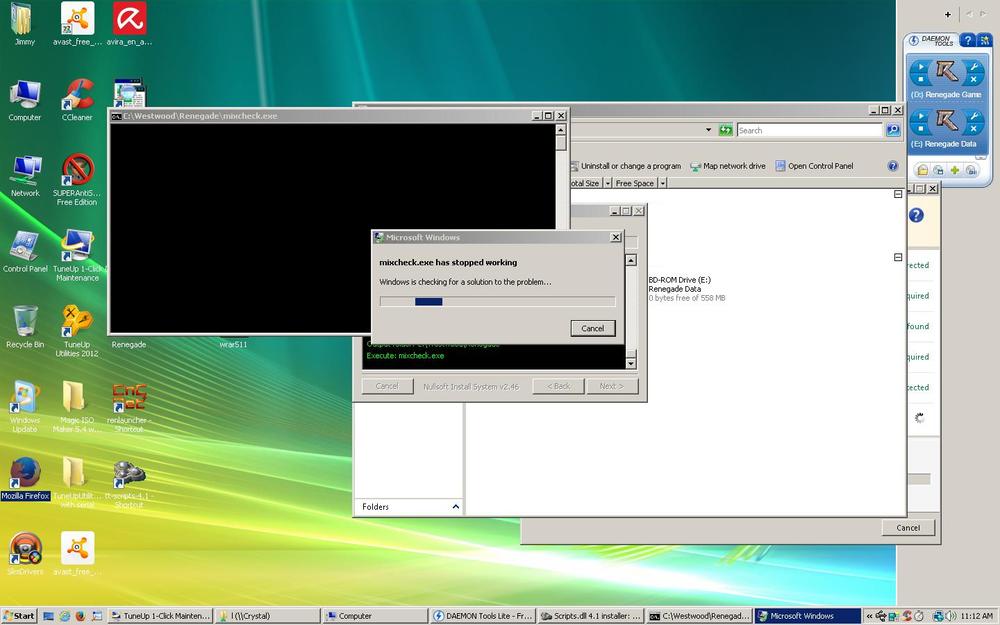
Task: Launch Firefox from Quick Launch bar
Action: point(80,616)
